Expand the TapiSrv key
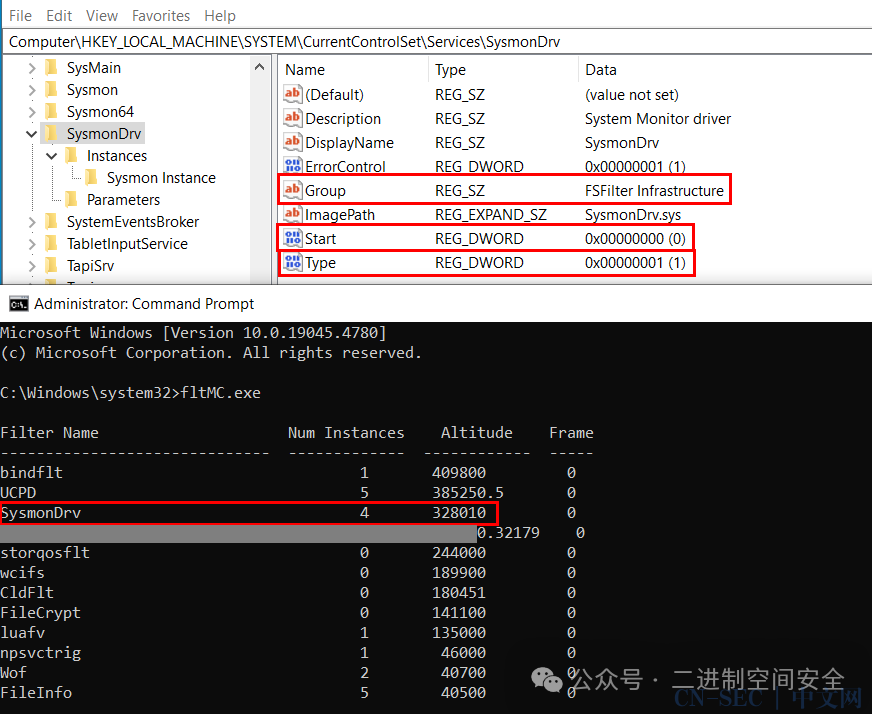Image resolution: width=872 pixels, height=714 pixels. [x=32, y=266]
